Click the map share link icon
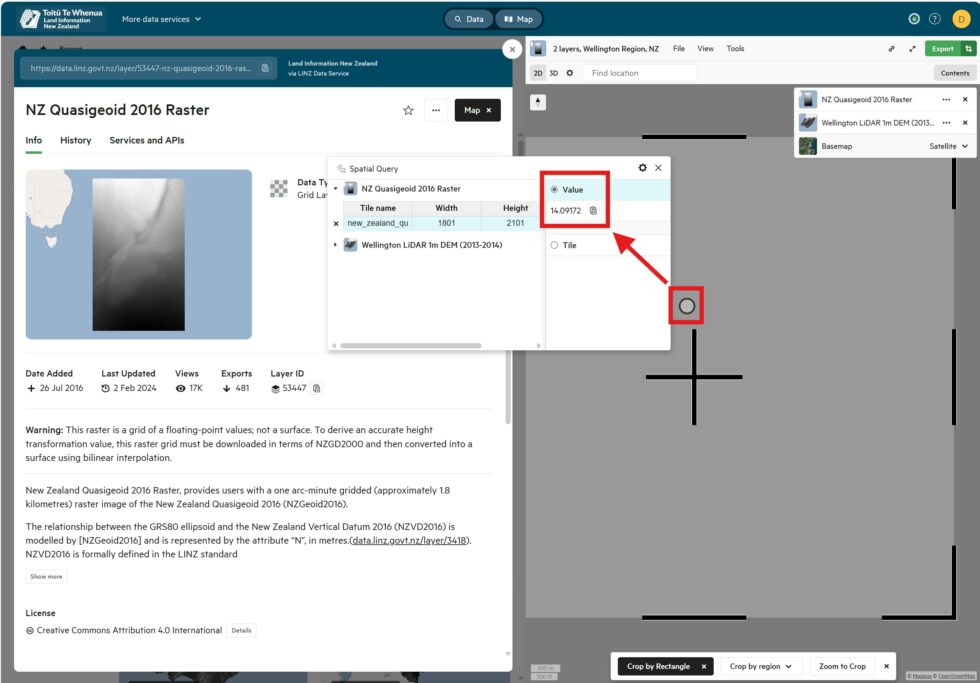Screen dimensions: 980x683 click(891, 49)
